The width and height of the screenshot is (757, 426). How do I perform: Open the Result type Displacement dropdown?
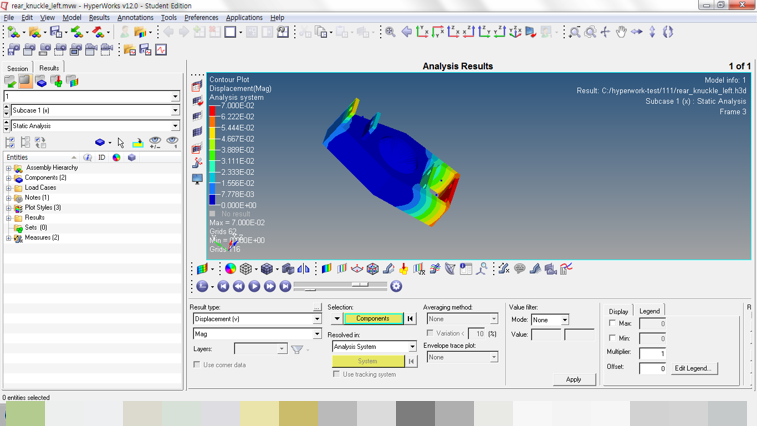(317, 319)
